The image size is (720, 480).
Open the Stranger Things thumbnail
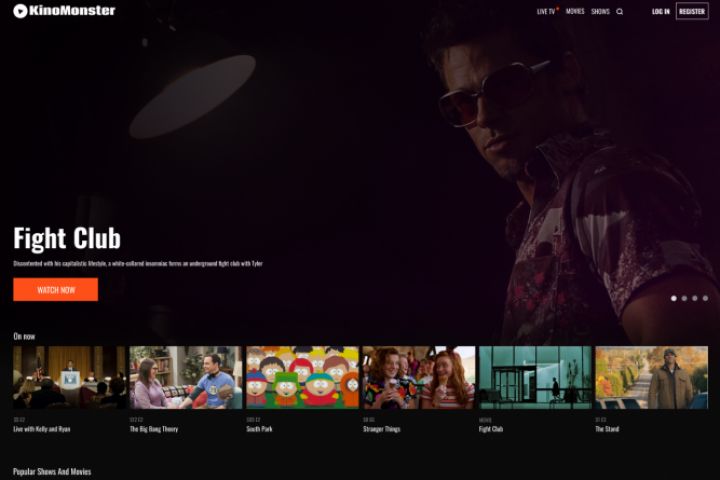419,378
